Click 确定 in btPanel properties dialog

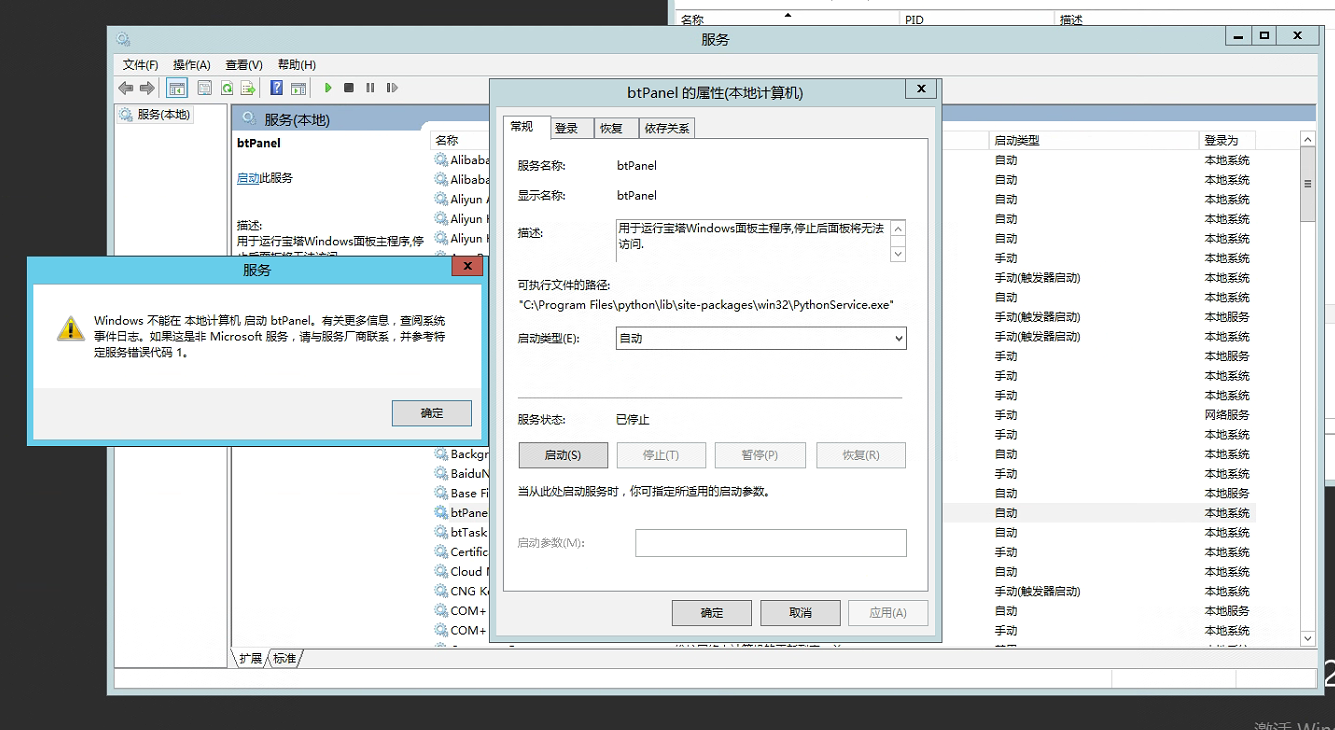coord(712,613)
